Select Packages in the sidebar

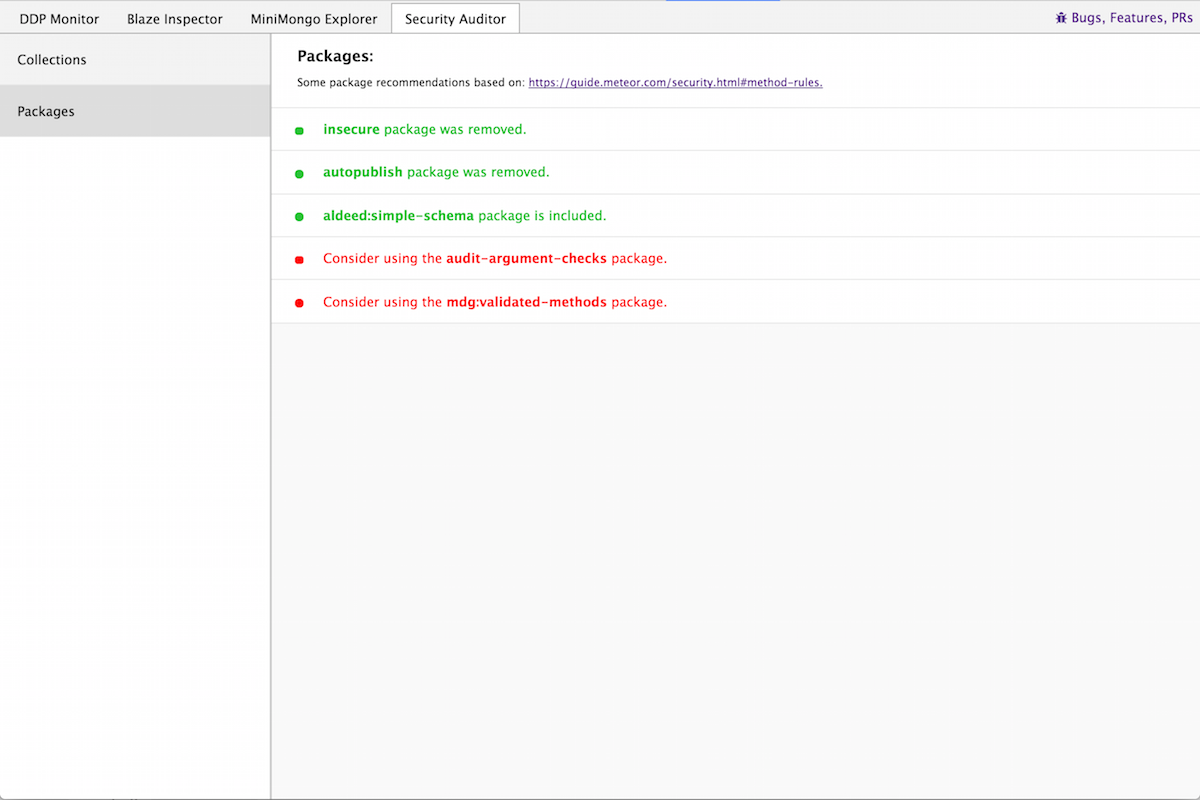pyautogui.click(x=135, y=111)
